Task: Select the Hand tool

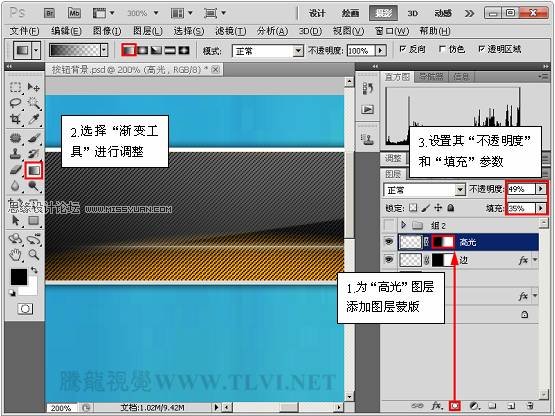Action: tap(15, 254)
